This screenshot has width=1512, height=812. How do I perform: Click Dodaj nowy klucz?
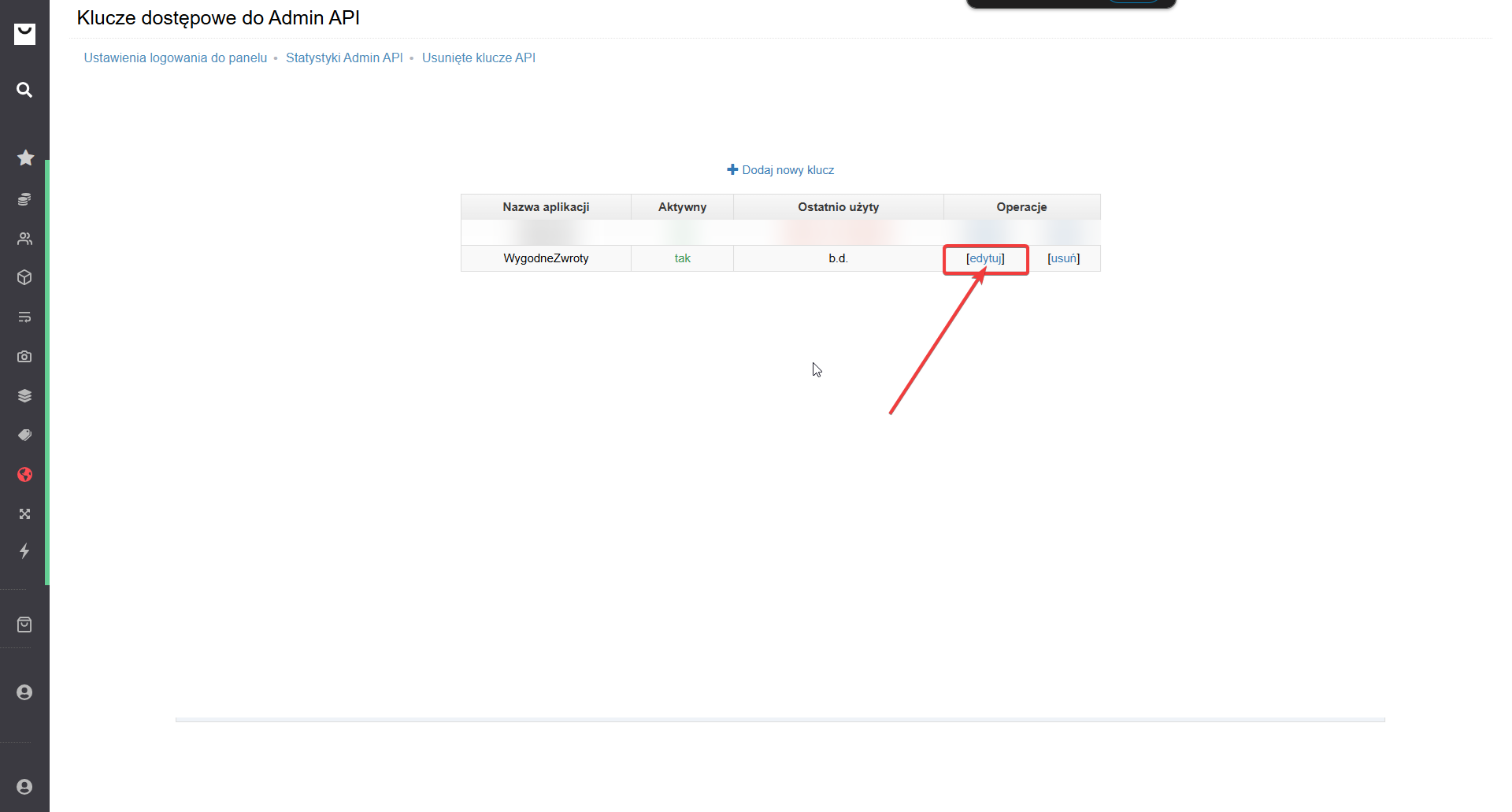[x=780, y=170]
